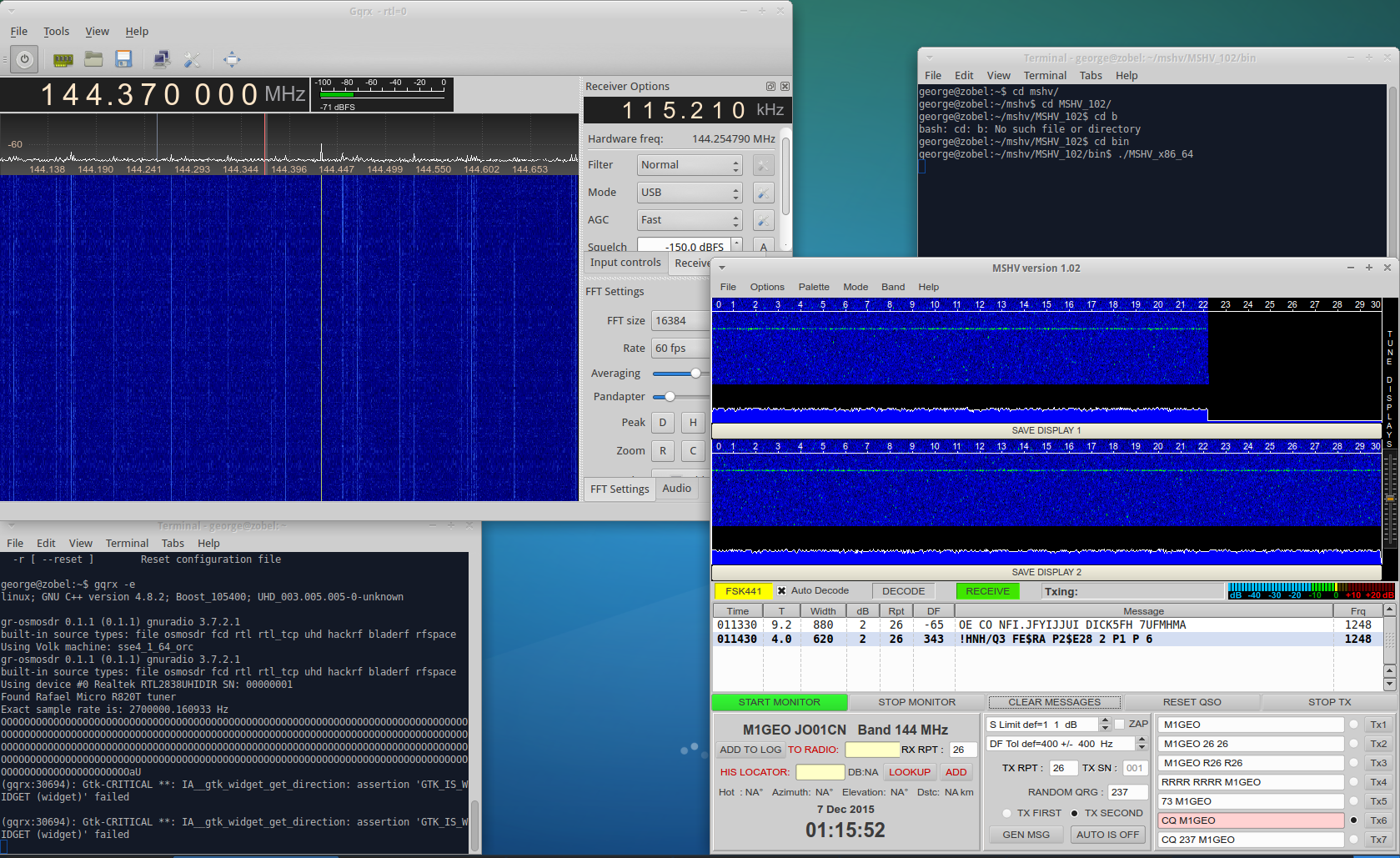The height and width of the screenshot is (858, 1400).
Task: Toggle the Gqrx full screen arrows icon
Action: 232,59
